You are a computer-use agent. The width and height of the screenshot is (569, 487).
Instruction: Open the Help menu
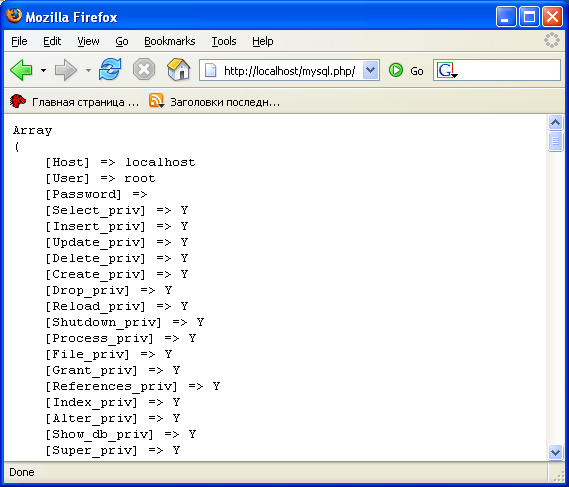click(263, 41)
